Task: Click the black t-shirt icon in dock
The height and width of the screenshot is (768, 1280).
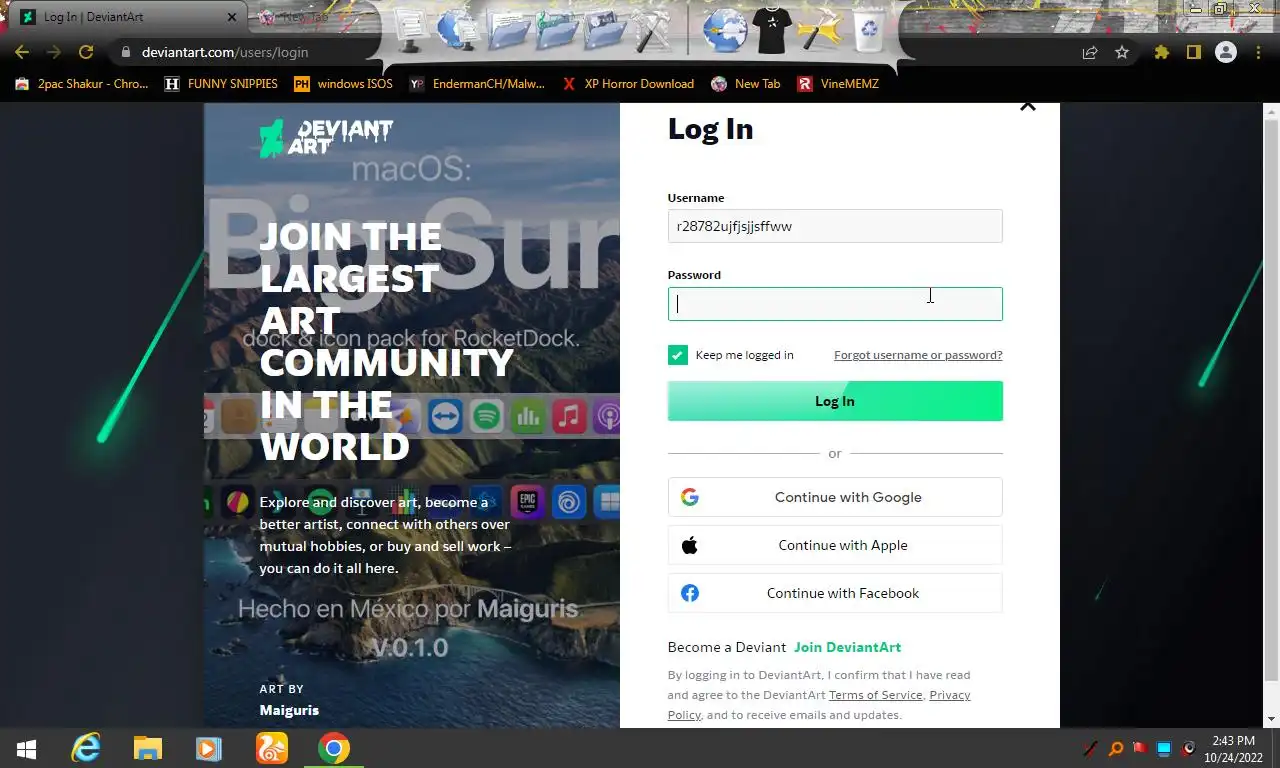Action: 773,30
